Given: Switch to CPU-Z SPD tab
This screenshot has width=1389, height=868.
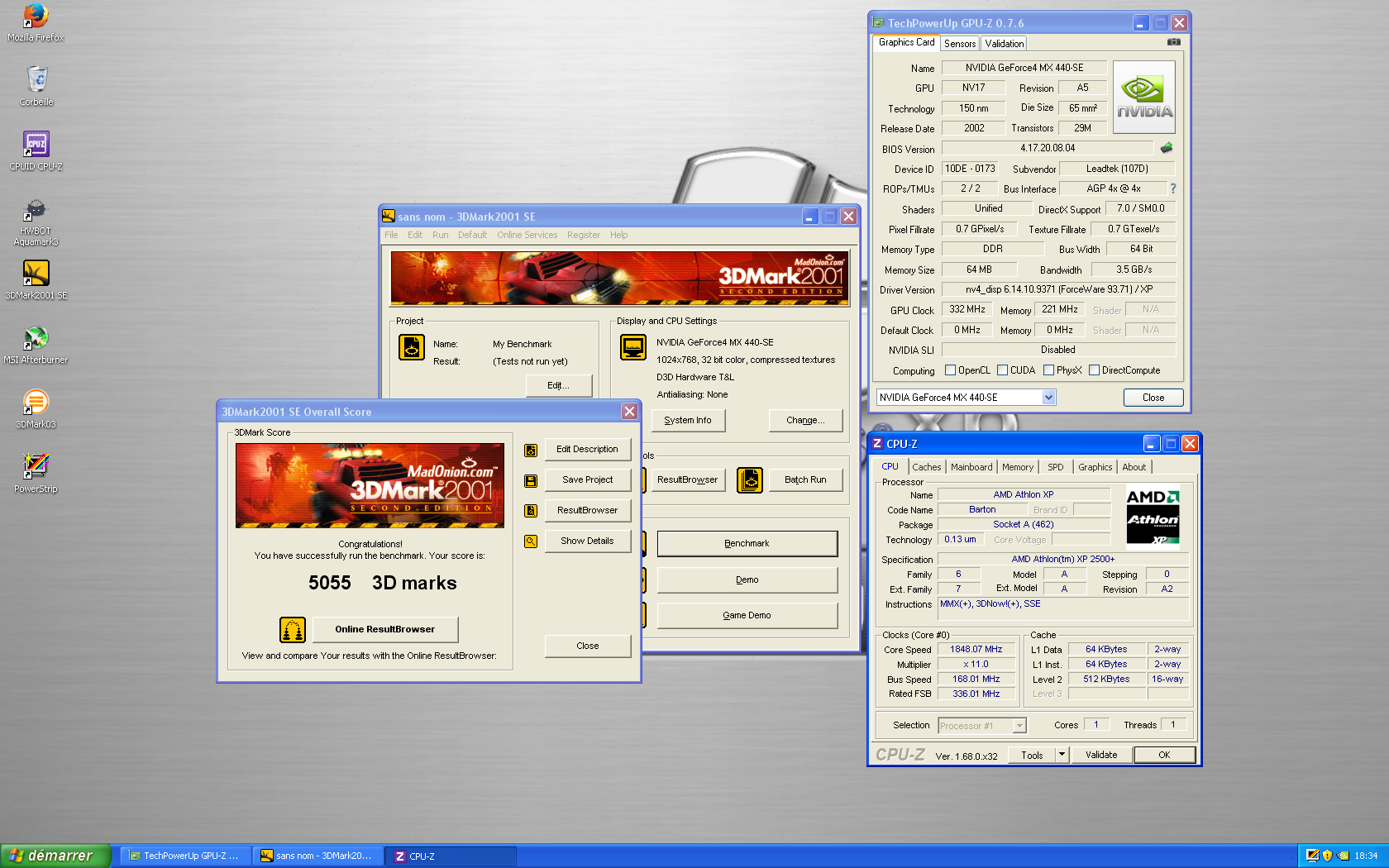Looking at the screenshot, I should [1055, 467].
